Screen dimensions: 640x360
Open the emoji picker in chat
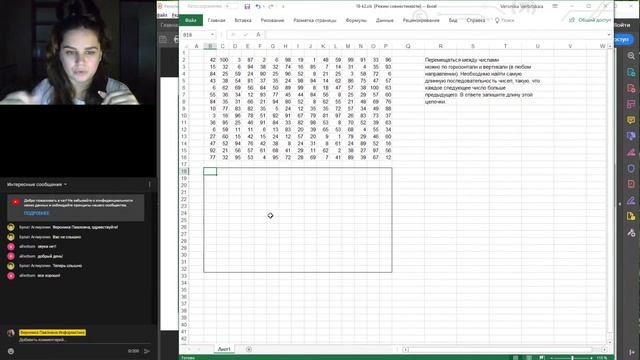click(11, 351)
